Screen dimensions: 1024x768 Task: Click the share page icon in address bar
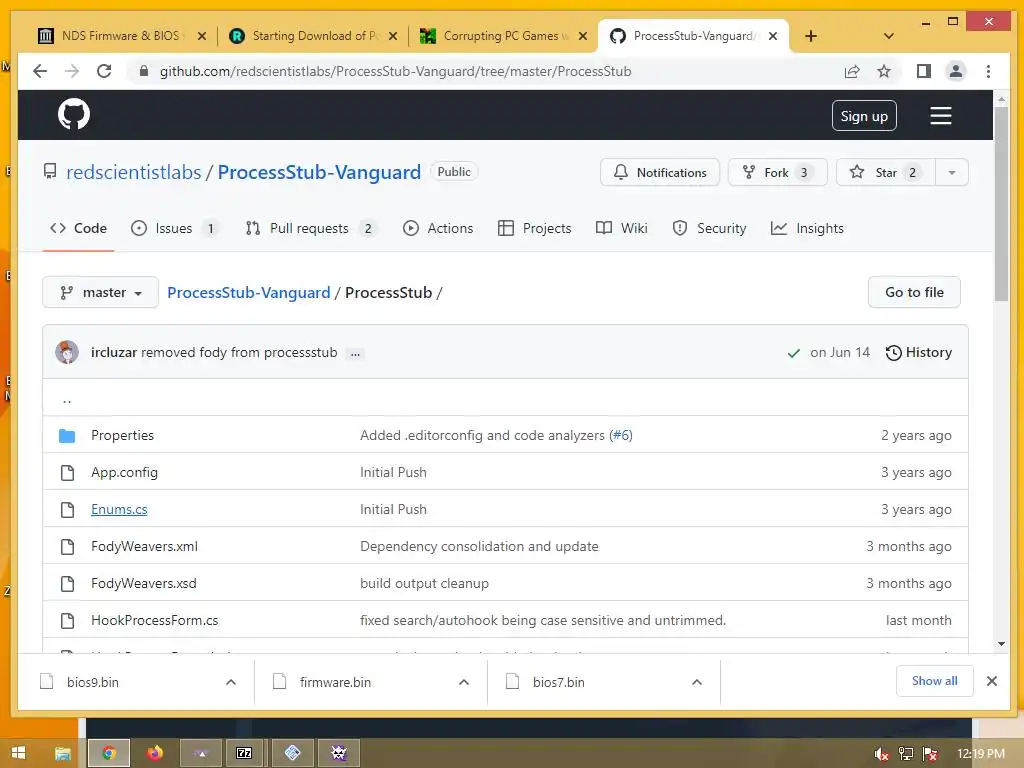click(852, 71)
